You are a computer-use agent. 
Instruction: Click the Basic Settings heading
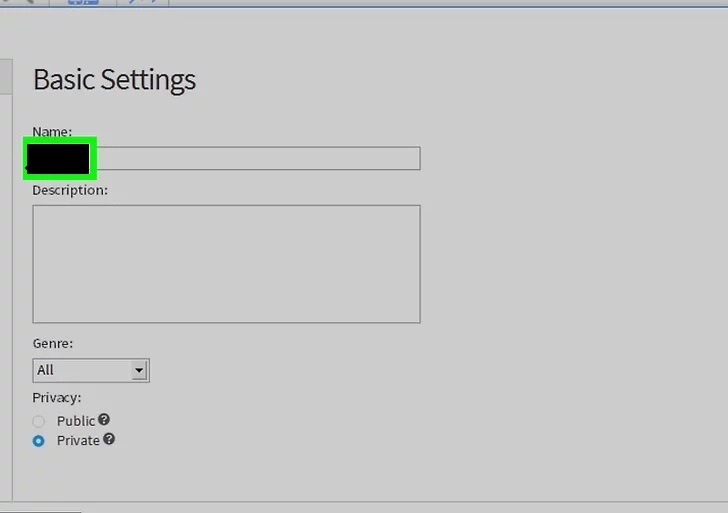114,80
